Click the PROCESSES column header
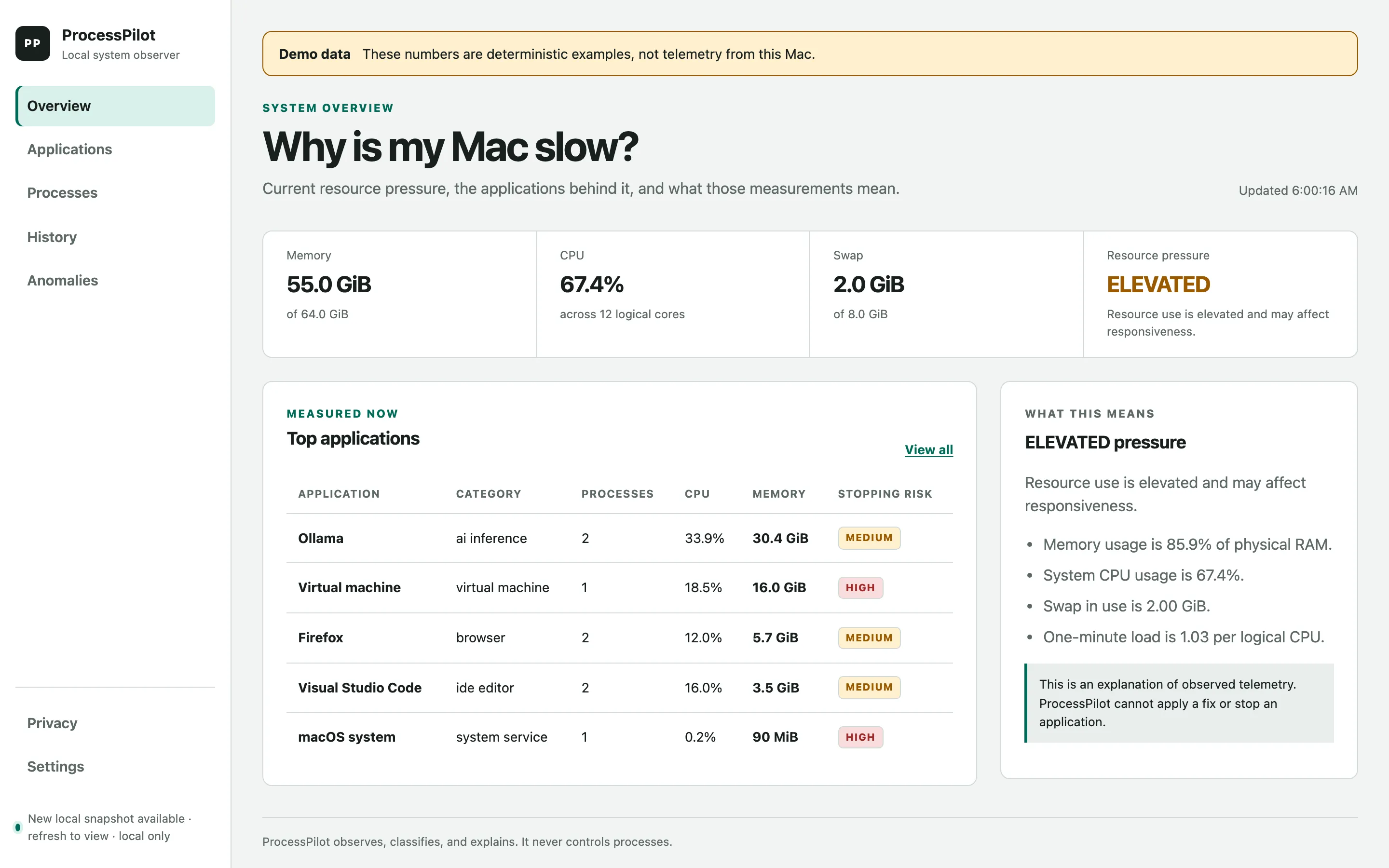This screenshot has height=868, width=1389. pos(618,494)
